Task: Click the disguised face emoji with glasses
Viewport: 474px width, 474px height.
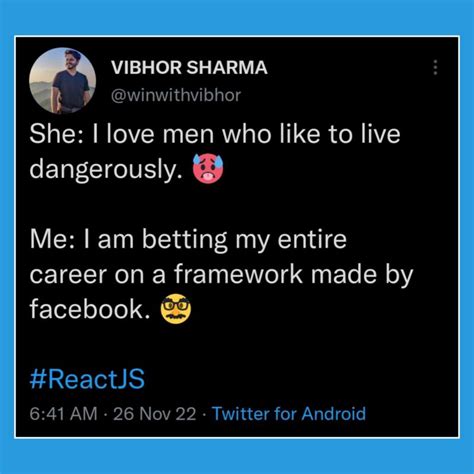Action: tap(176, 309)
